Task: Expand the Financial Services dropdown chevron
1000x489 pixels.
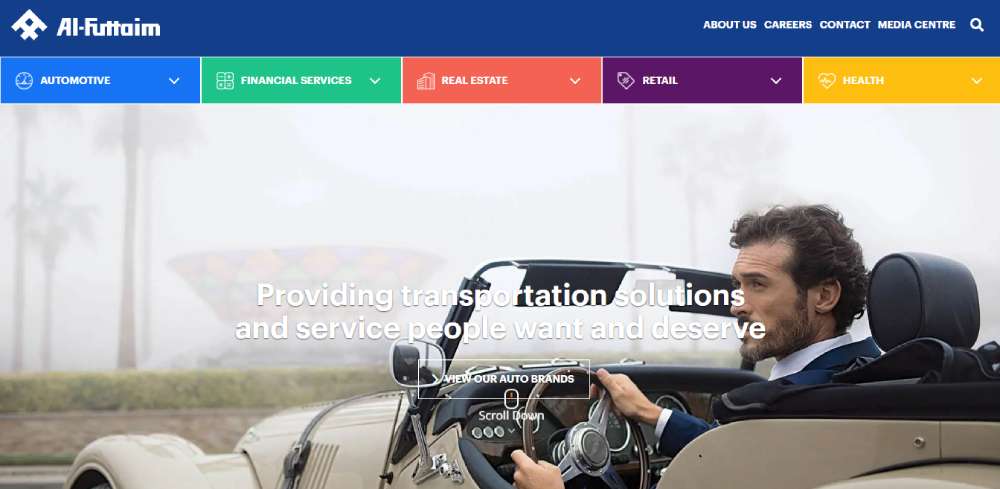Action: pyautogui.click(x=375, y=81)
